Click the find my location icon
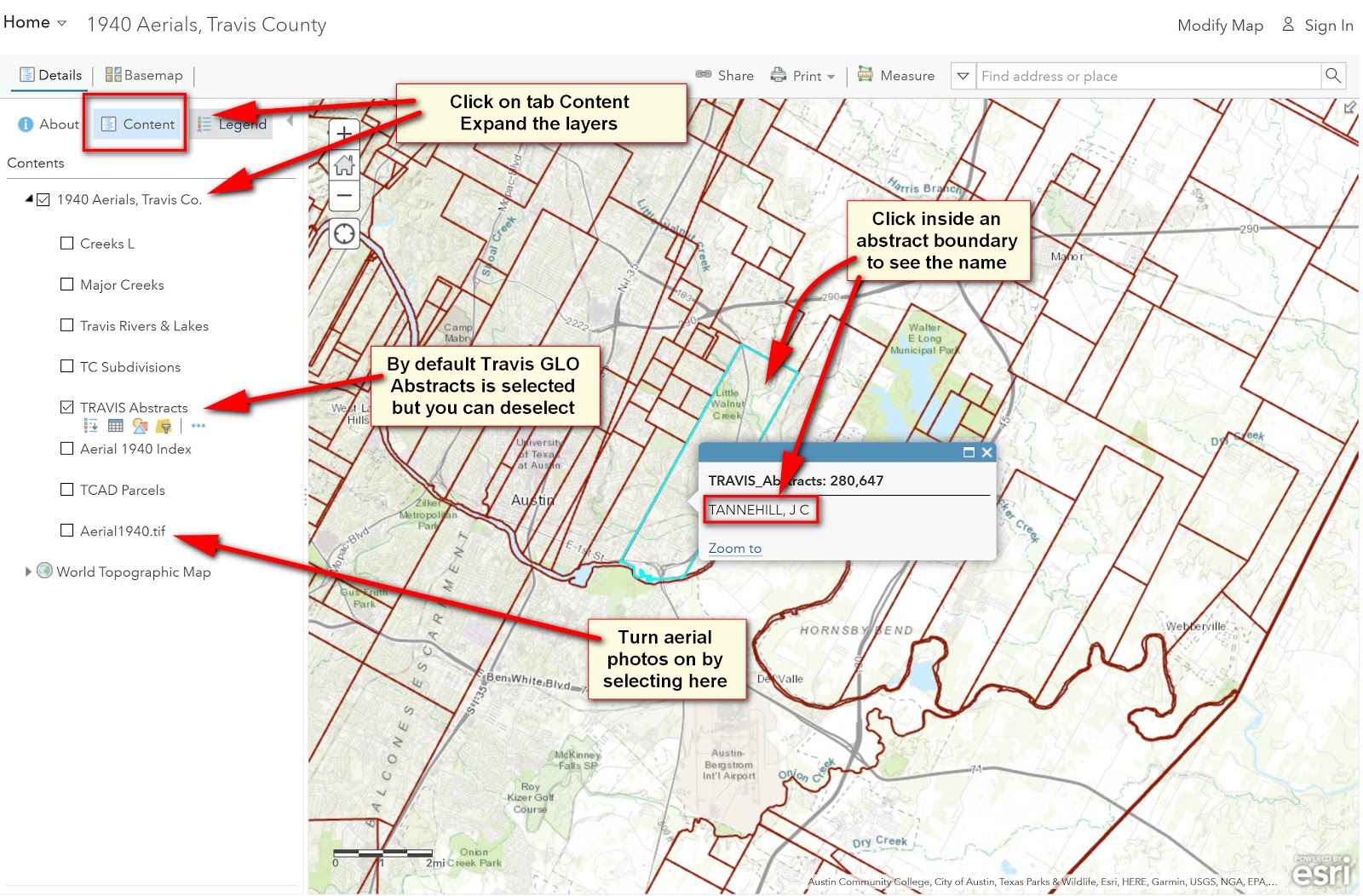This screenshot has width=1363, height=896. pos(343,233)
